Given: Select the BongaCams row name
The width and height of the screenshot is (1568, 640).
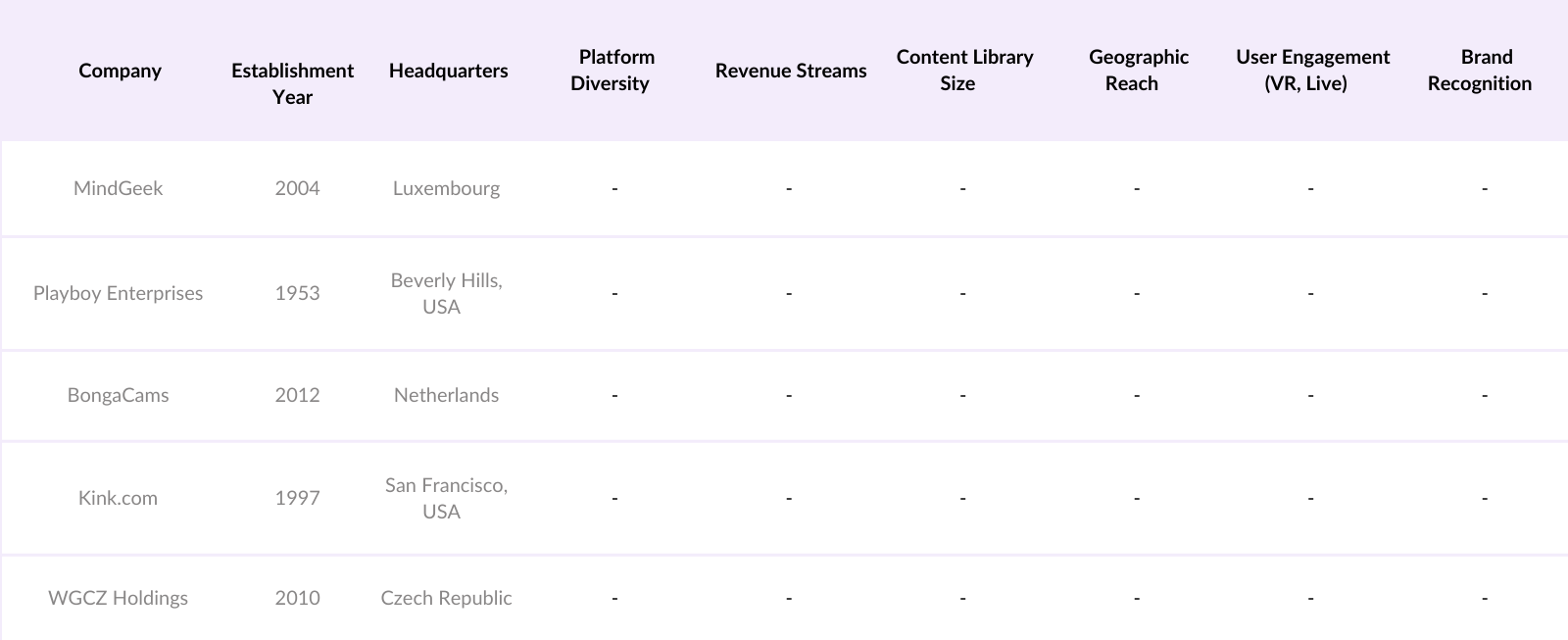Looking at the screenshot, I should pos(119,395).
